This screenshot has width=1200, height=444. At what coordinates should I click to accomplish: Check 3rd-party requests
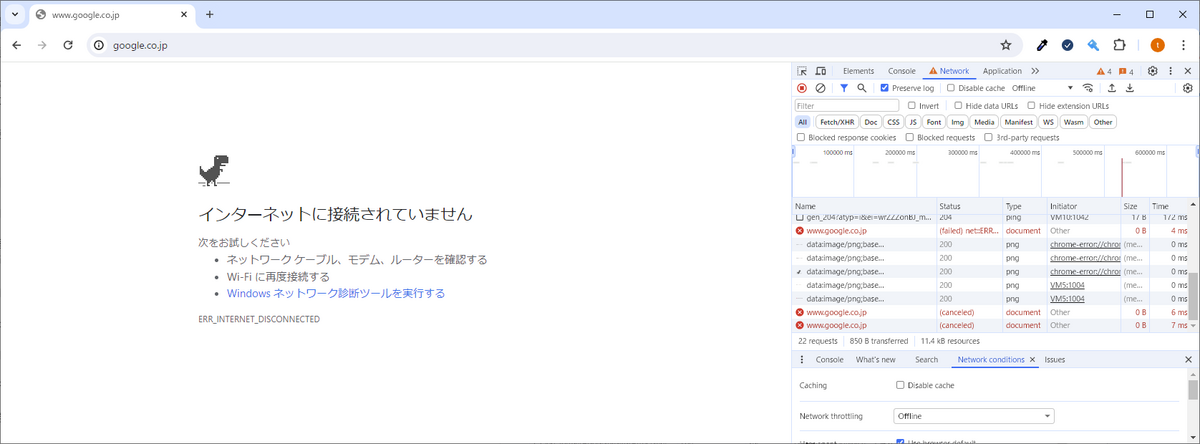988,137
